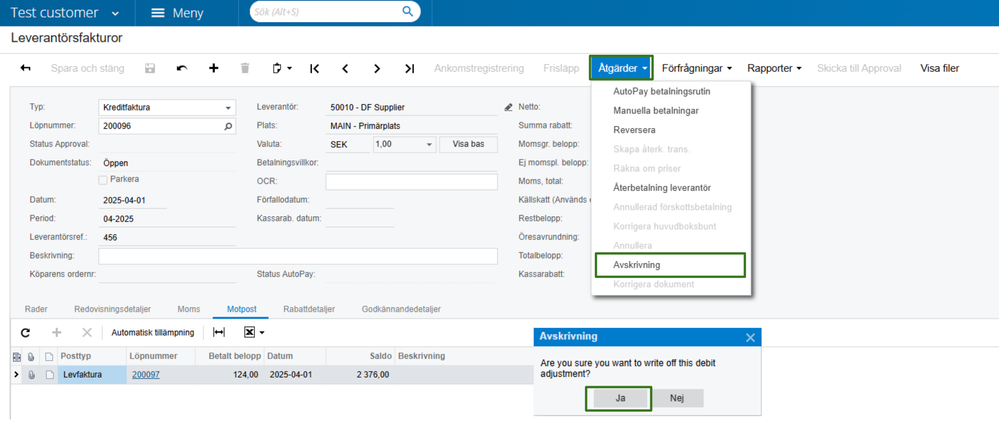The width and height of the screenshot is (999, 425).
Task: Switch to the Moms tab
Action: [x=189, y=309]
